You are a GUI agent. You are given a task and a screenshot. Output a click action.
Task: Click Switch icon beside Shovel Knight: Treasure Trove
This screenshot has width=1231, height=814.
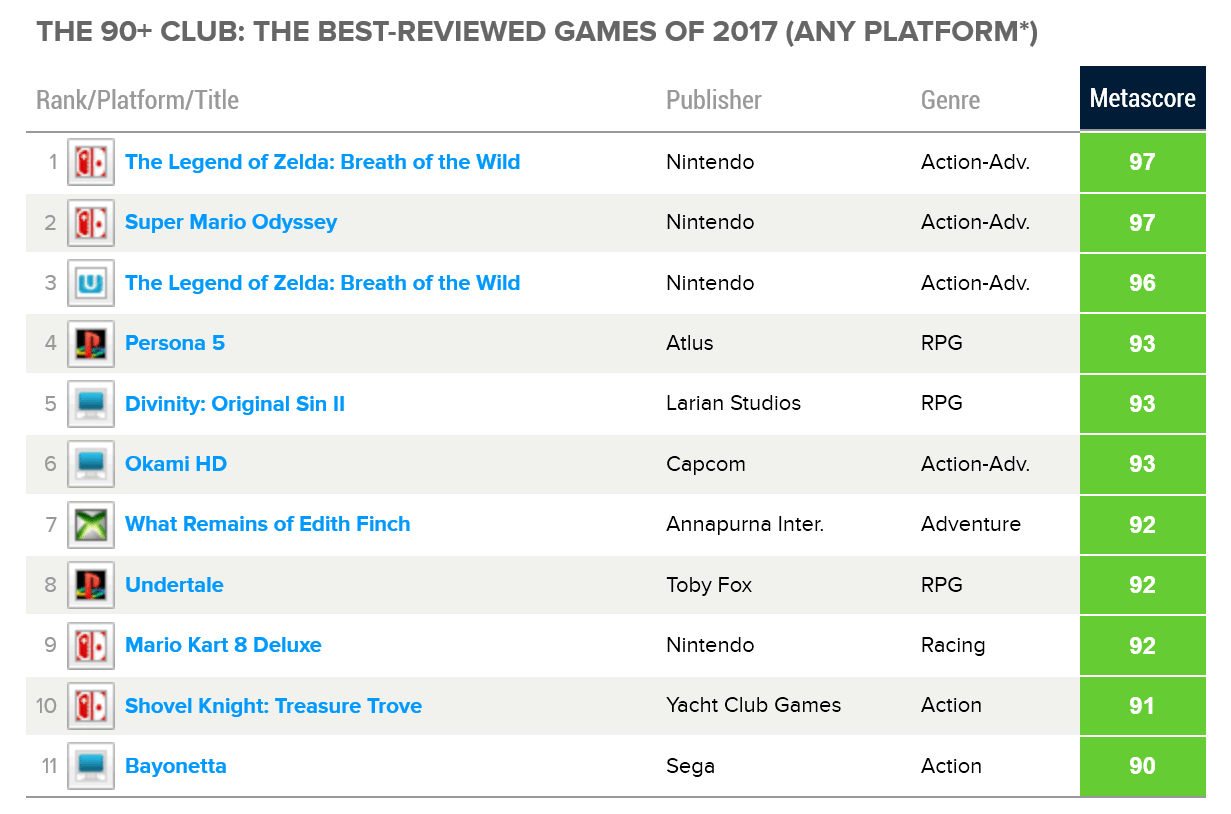click(x=91, y=706)
